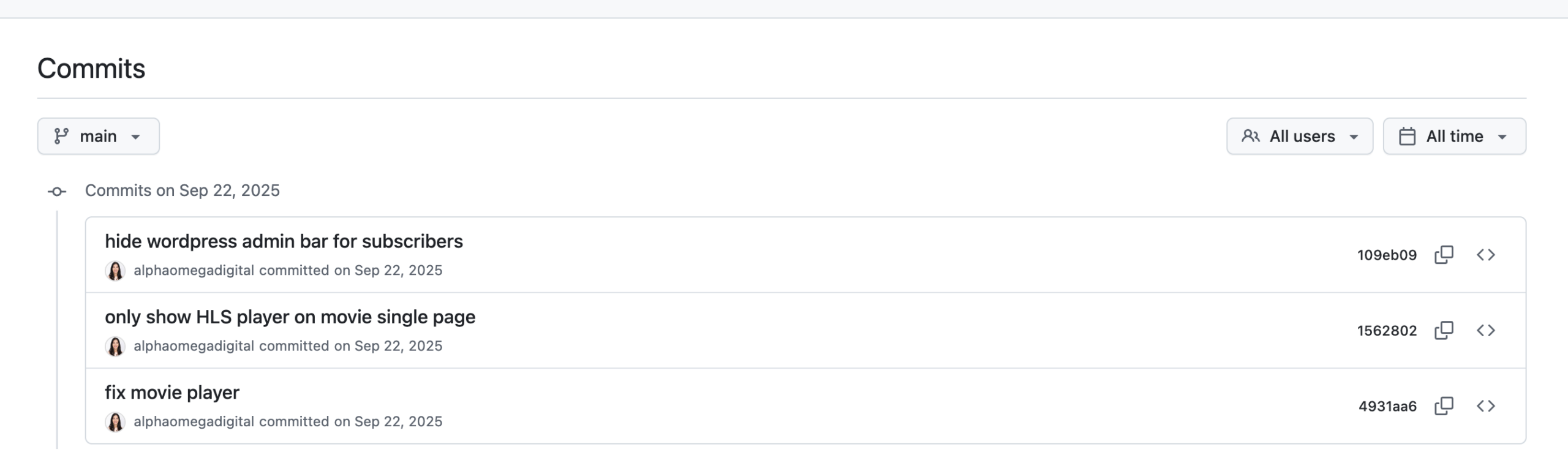The image size is (1568, 474).
Task: Click alphaomegadigital author on HLS player commit
Action: point(194,346)
